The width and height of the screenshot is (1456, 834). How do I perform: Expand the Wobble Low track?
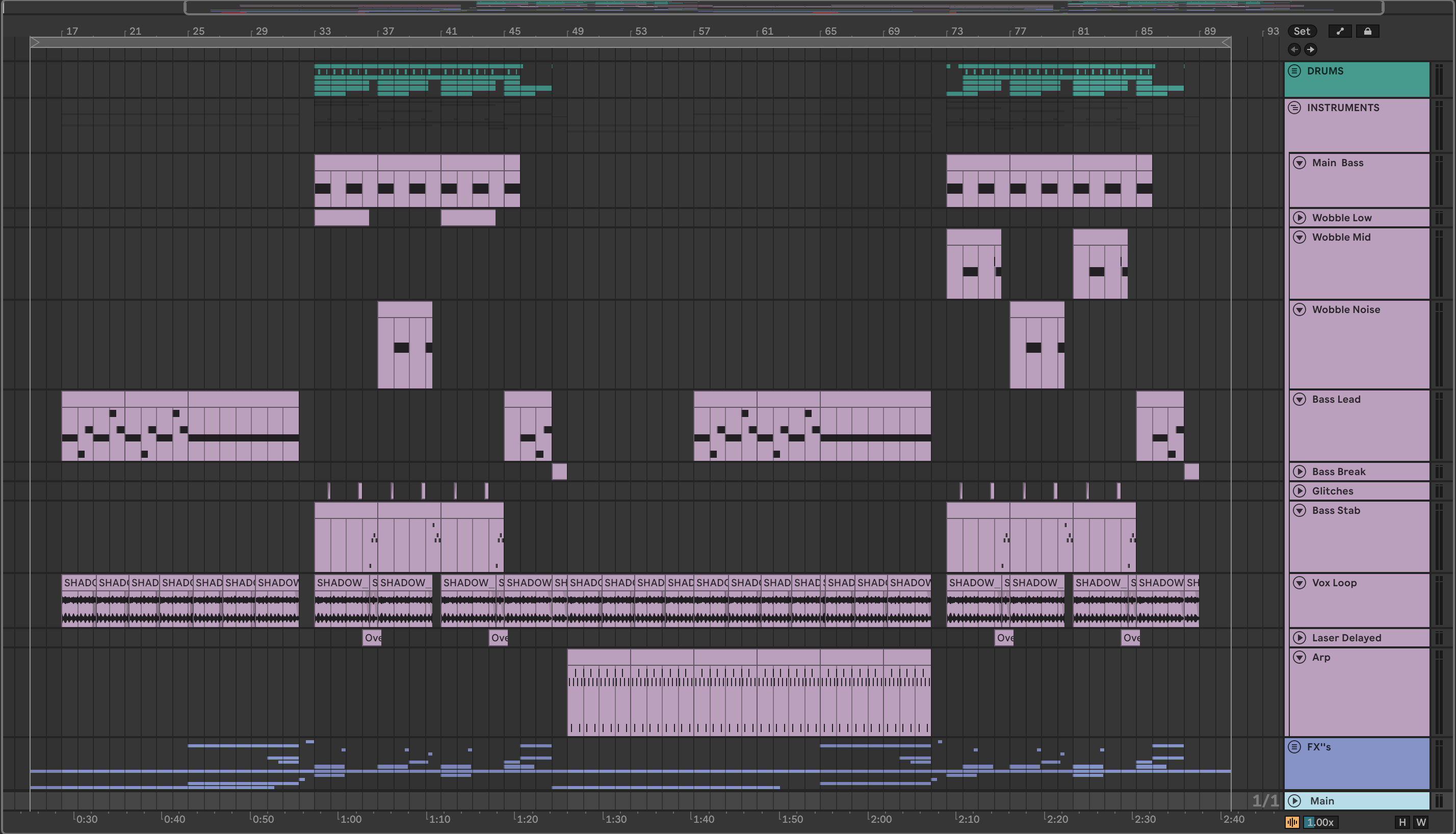[1299, 218]
